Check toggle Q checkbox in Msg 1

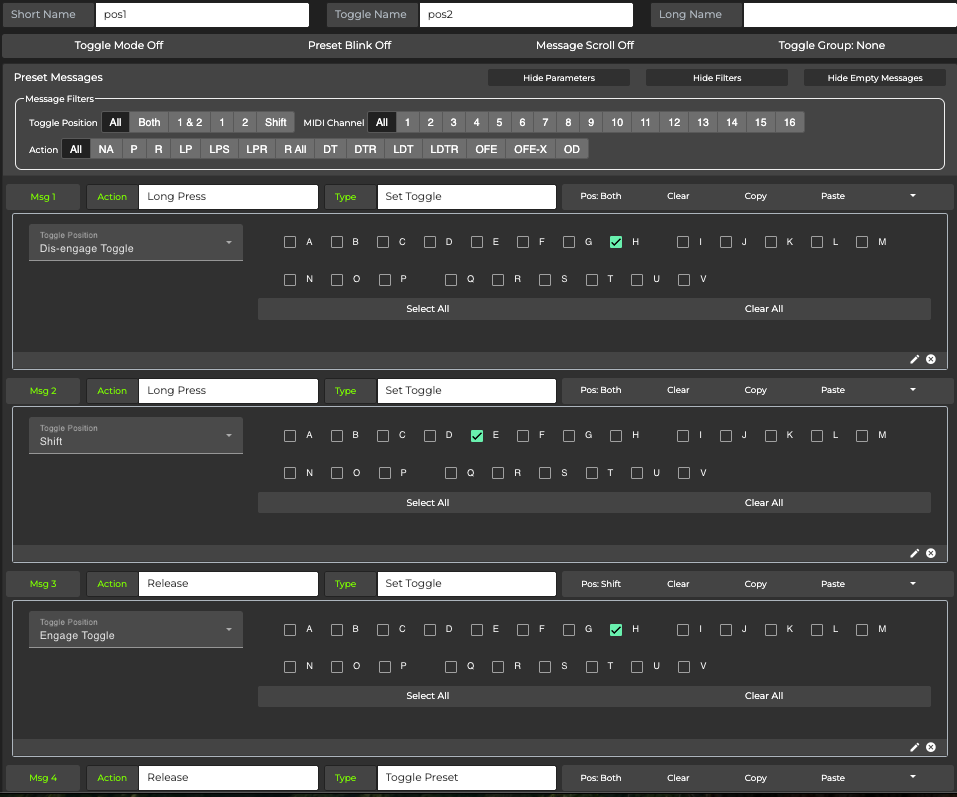(450, 279)
